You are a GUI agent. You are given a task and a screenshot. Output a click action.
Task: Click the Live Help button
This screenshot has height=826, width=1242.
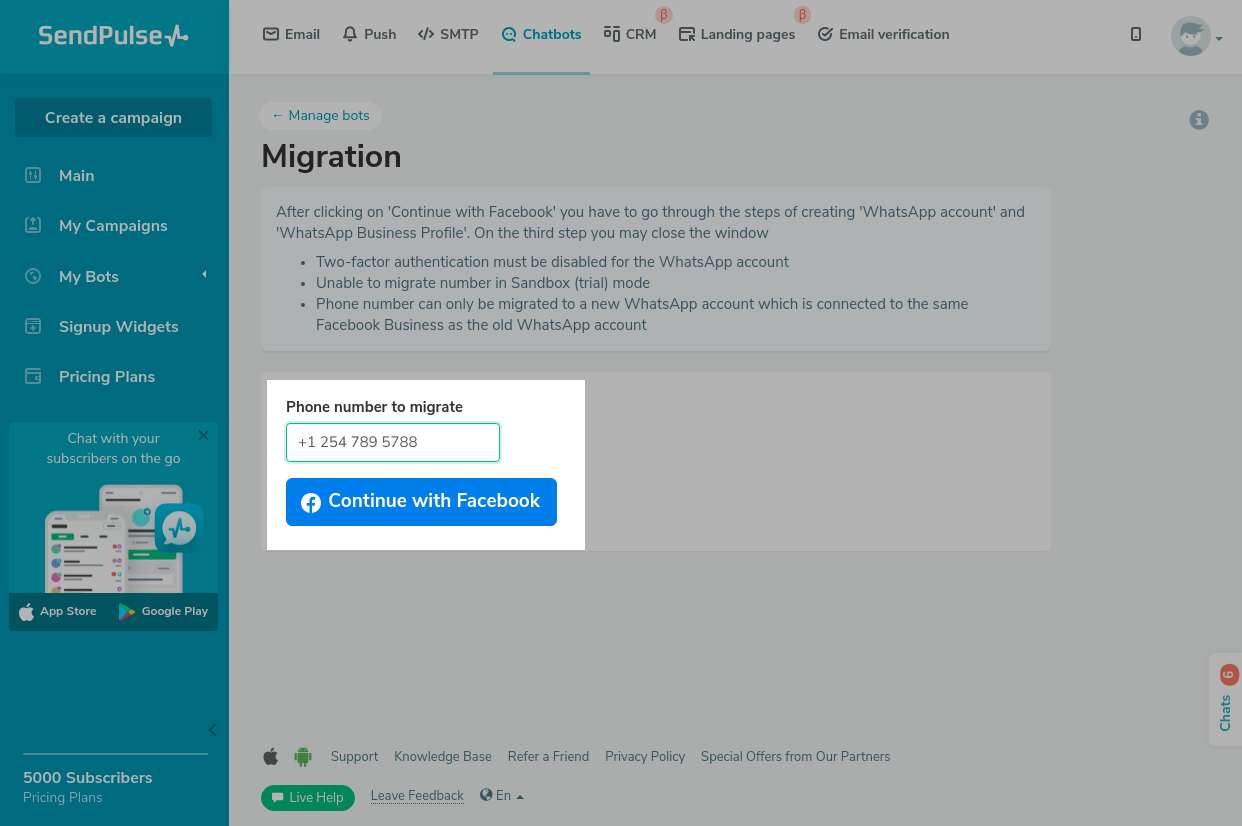308,797
